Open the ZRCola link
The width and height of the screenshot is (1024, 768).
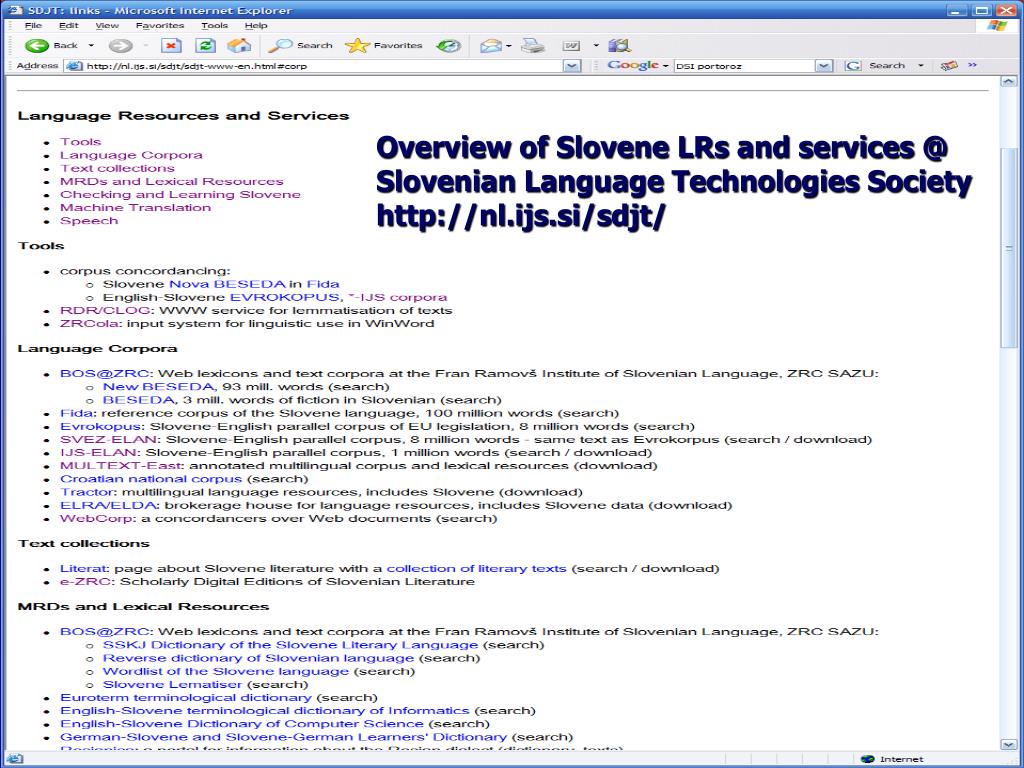point(89,323)
